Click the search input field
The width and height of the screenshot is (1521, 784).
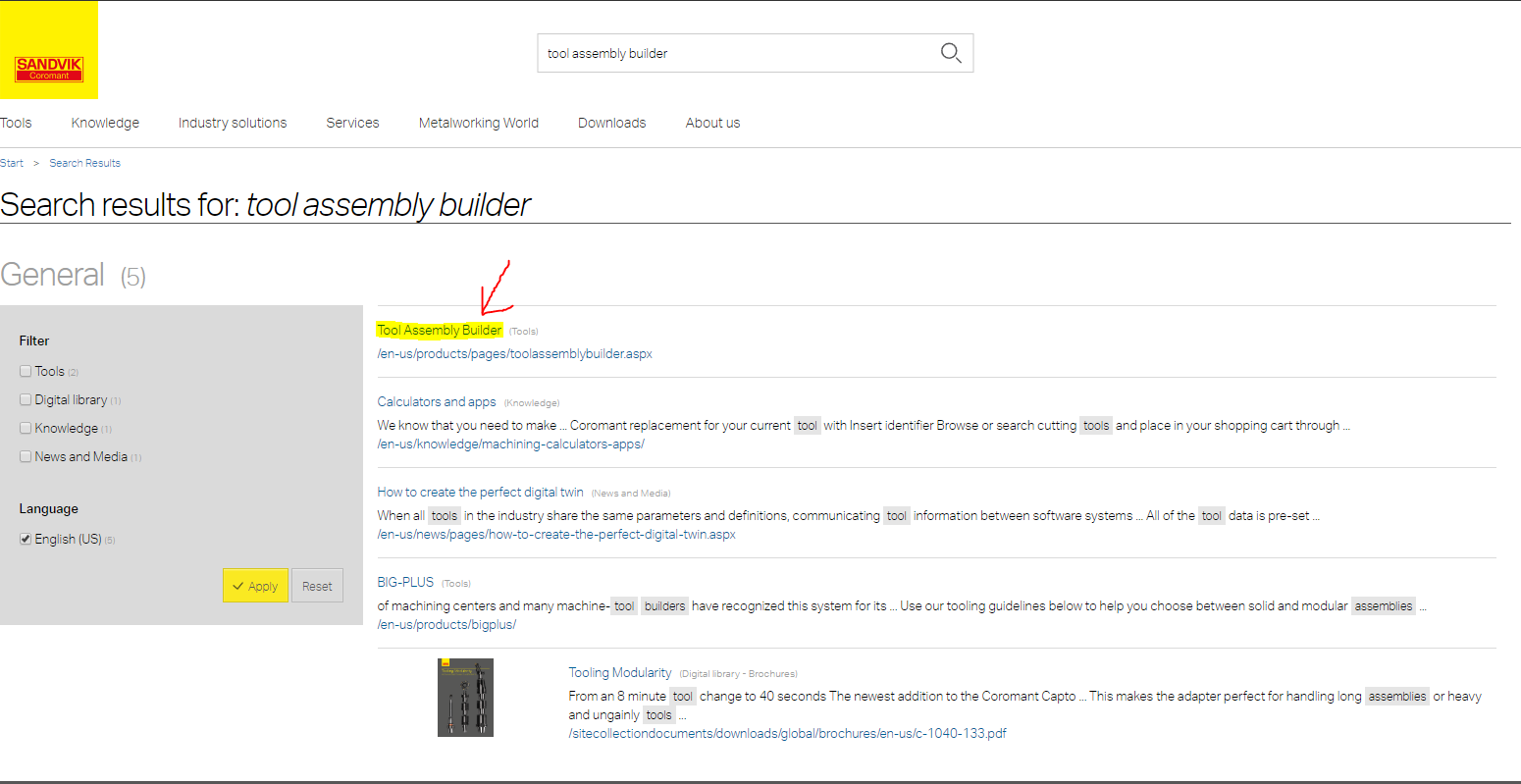tap(736, 54)
